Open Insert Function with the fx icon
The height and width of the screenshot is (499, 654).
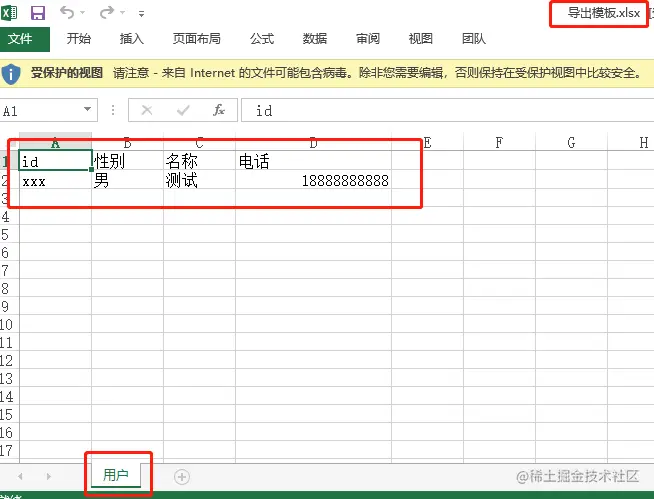pyautogui.click(x=219, y=110)
